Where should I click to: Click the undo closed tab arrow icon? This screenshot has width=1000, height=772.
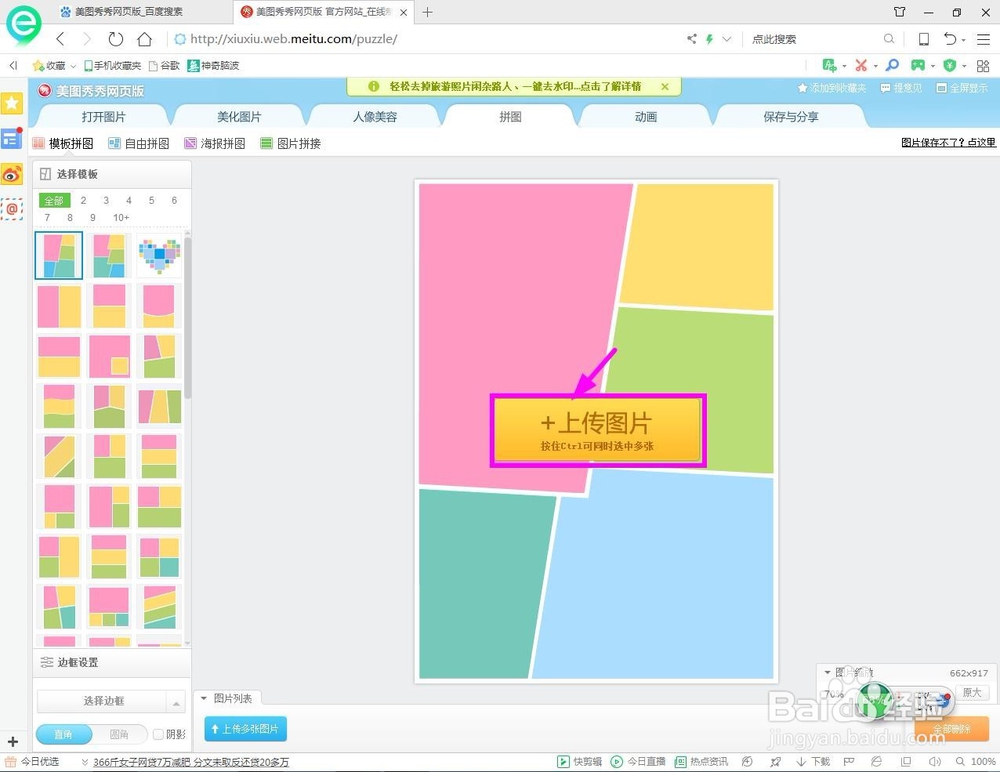[x=950, y=39]
